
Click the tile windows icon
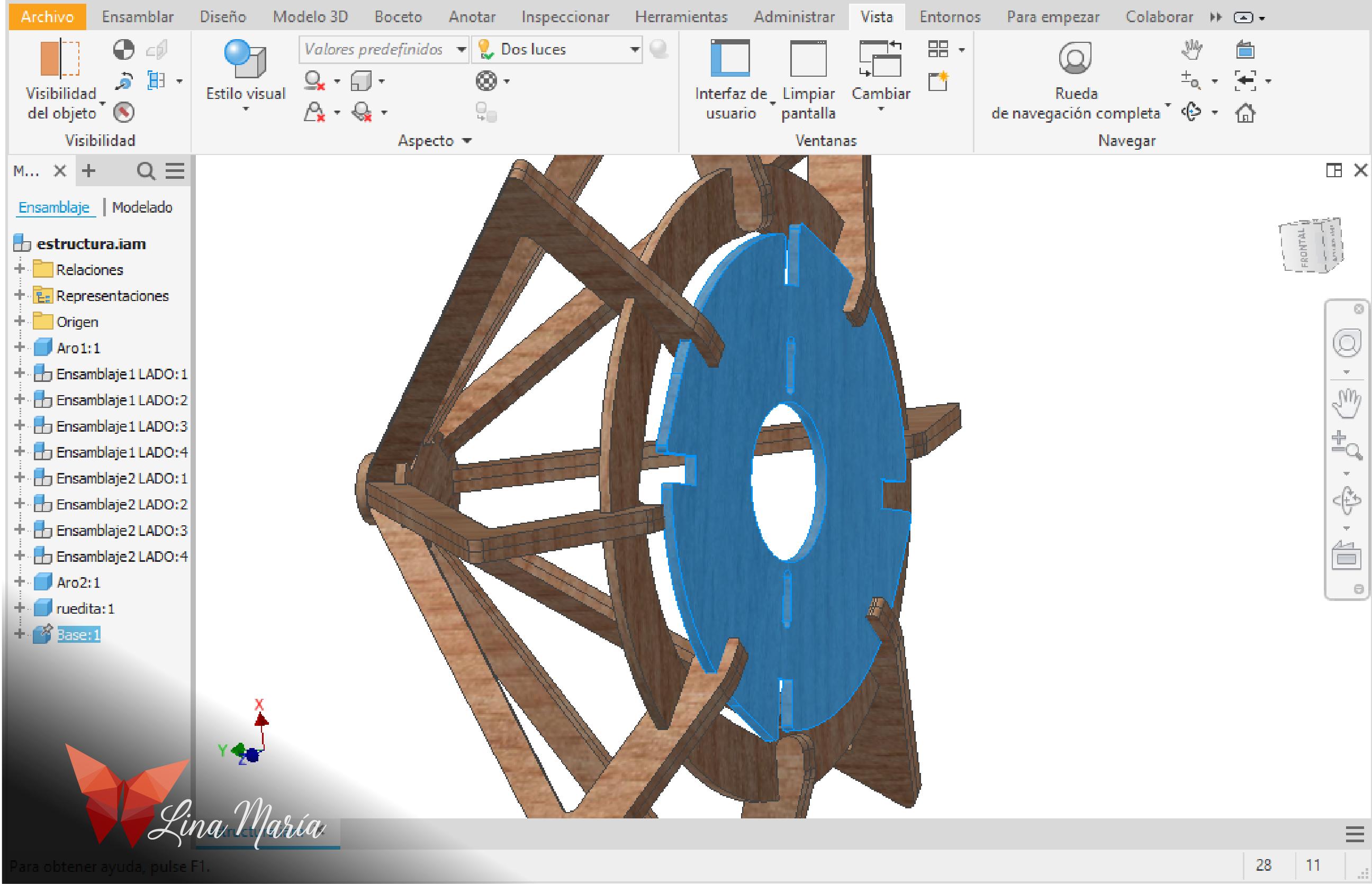coord(938,49)
